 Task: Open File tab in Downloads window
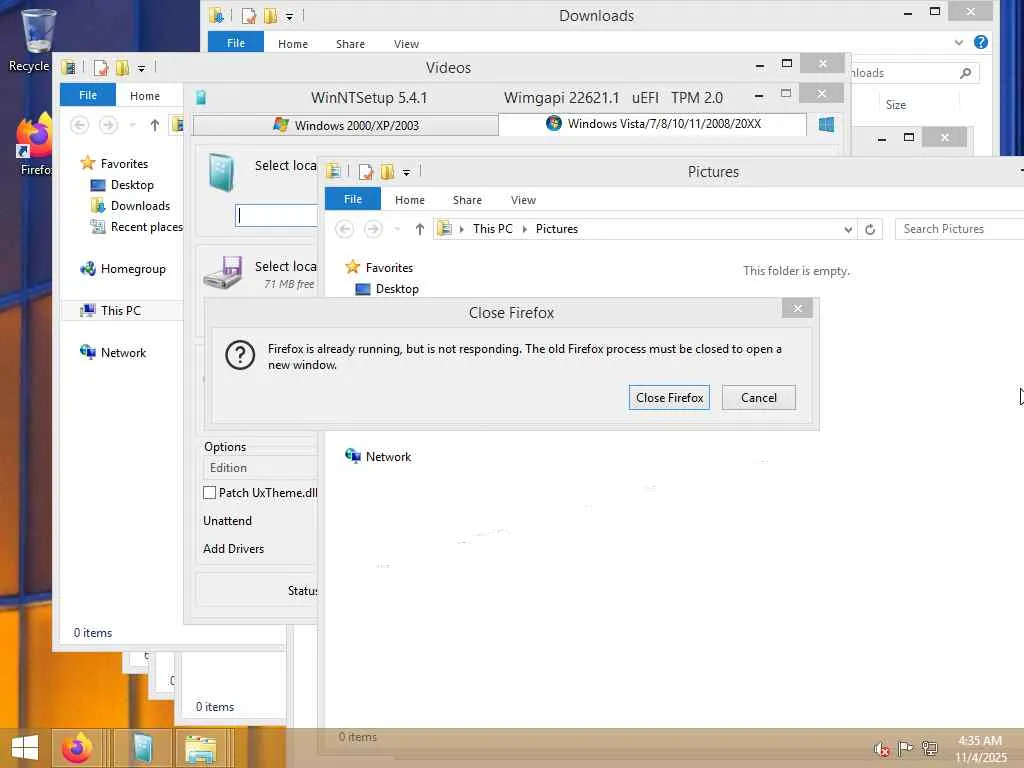click(236, 42)
